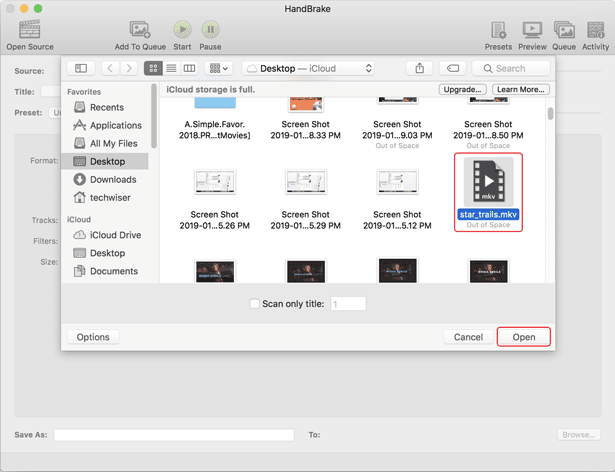Screen dimensions: 615x472
Task: Enable the Scan only title checkbox
Action: click(x=255, y=304)
